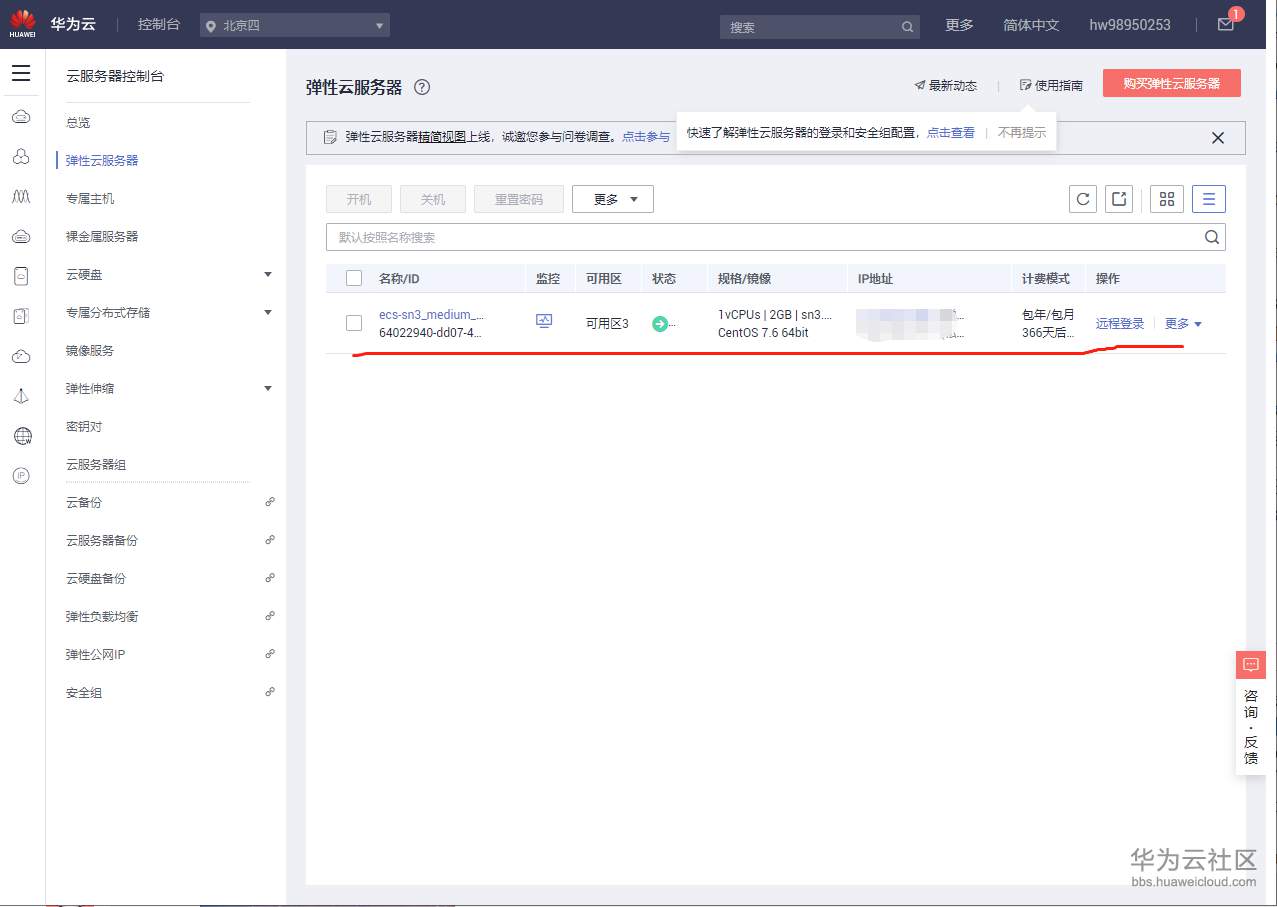
Task: Open 密钥对 in sidebar
Action: tap(84, 426)
